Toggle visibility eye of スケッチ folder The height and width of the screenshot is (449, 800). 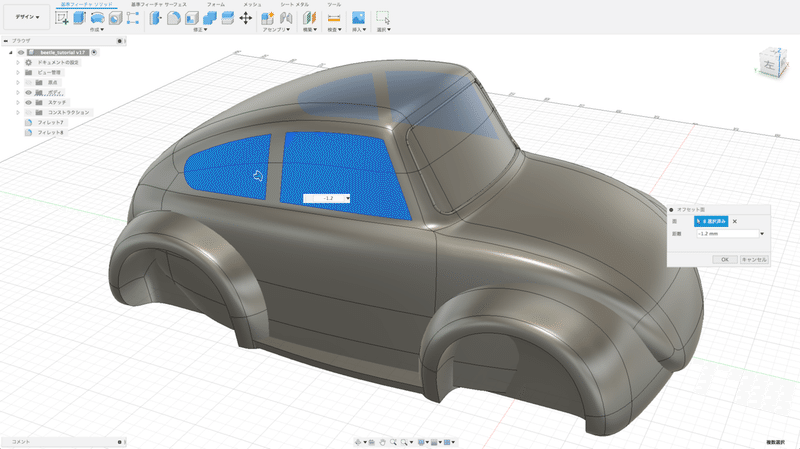[x=29, y=103]
